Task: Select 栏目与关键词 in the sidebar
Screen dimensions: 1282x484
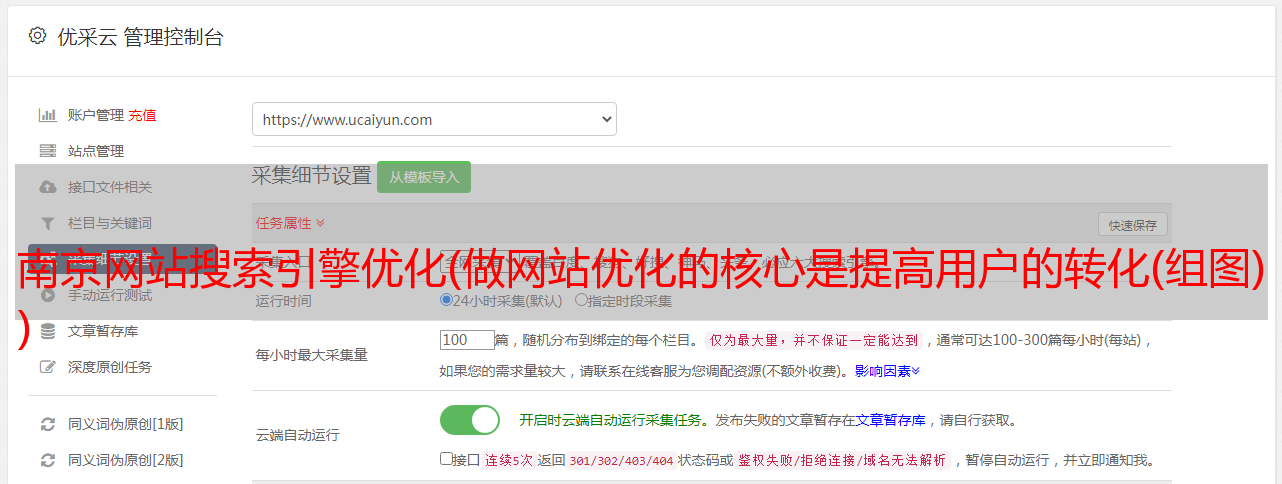Action: 110,223
